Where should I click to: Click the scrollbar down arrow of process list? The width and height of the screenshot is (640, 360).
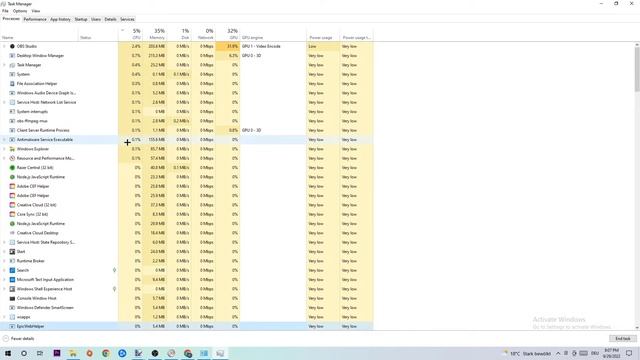pos(637,328)
